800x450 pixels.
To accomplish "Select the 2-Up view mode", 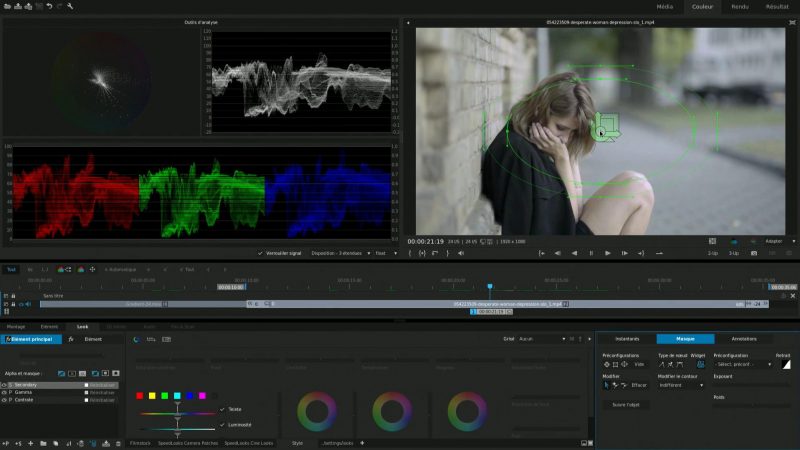I will click(x=713, y=253).
